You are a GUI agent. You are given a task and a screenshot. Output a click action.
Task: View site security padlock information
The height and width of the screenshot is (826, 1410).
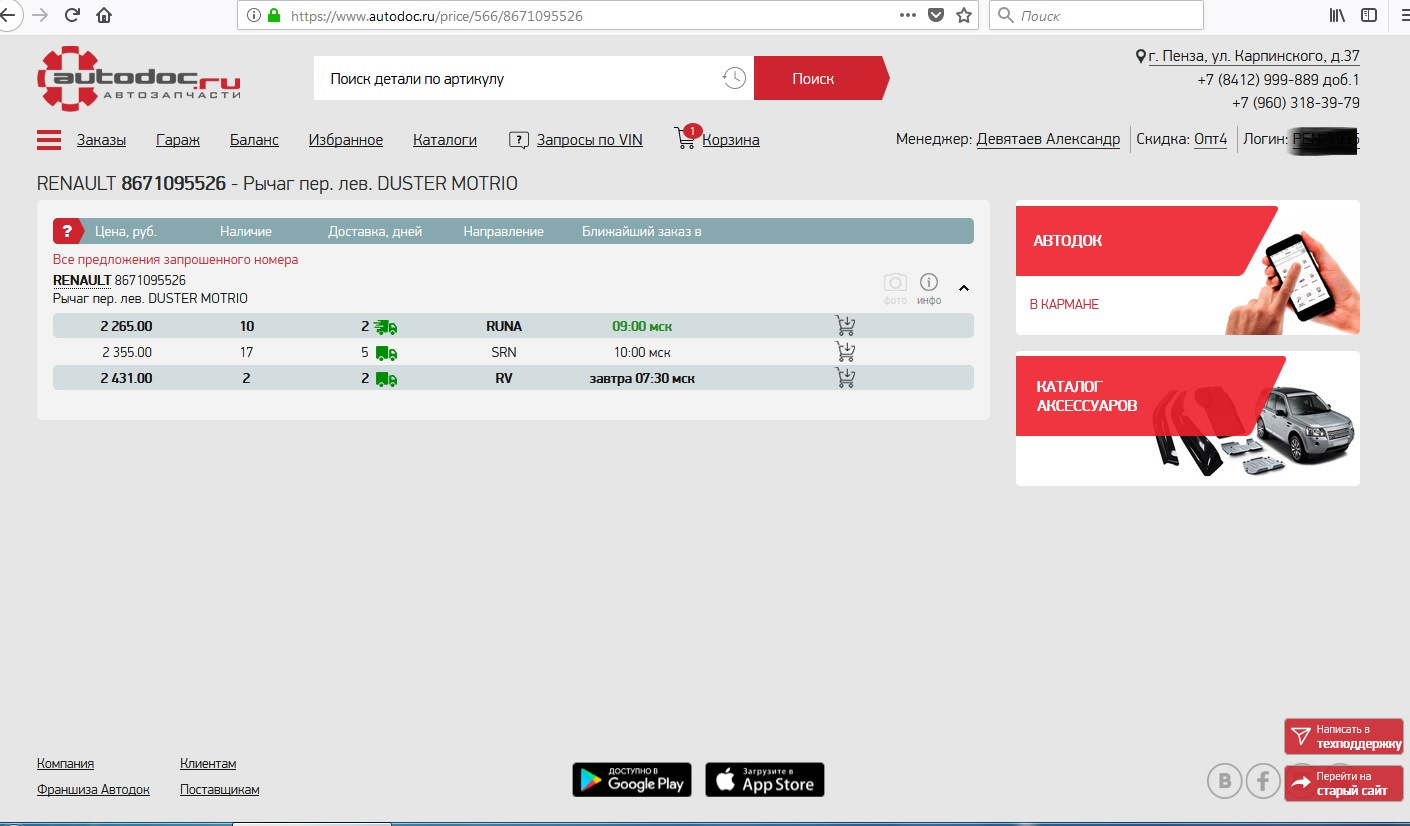[274, 16]
